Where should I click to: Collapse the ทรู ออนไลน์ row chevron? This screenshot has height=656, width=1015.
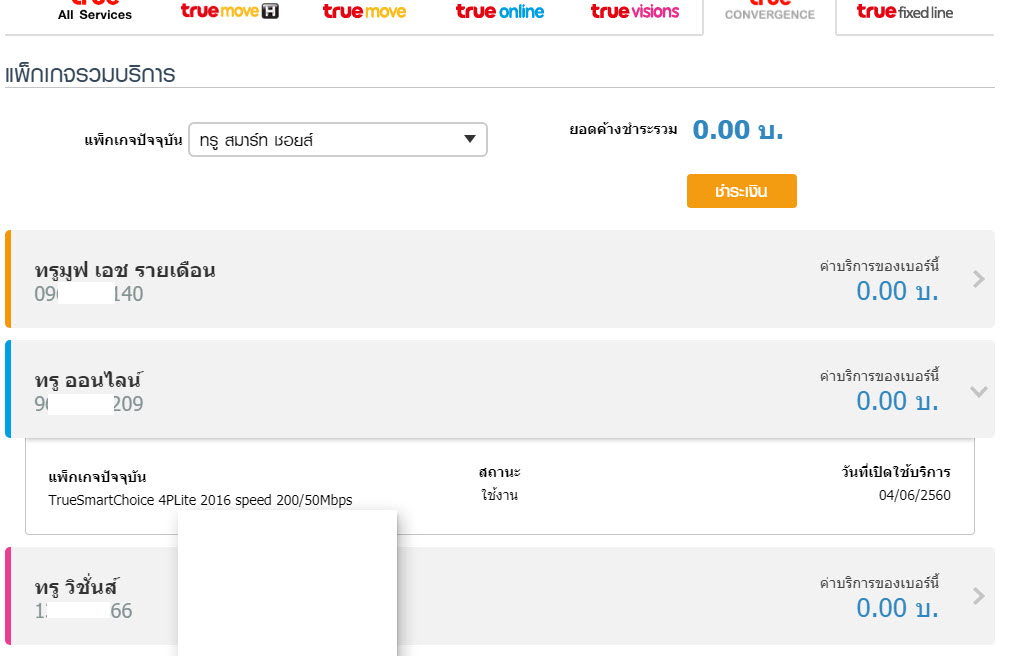(979, 391)
